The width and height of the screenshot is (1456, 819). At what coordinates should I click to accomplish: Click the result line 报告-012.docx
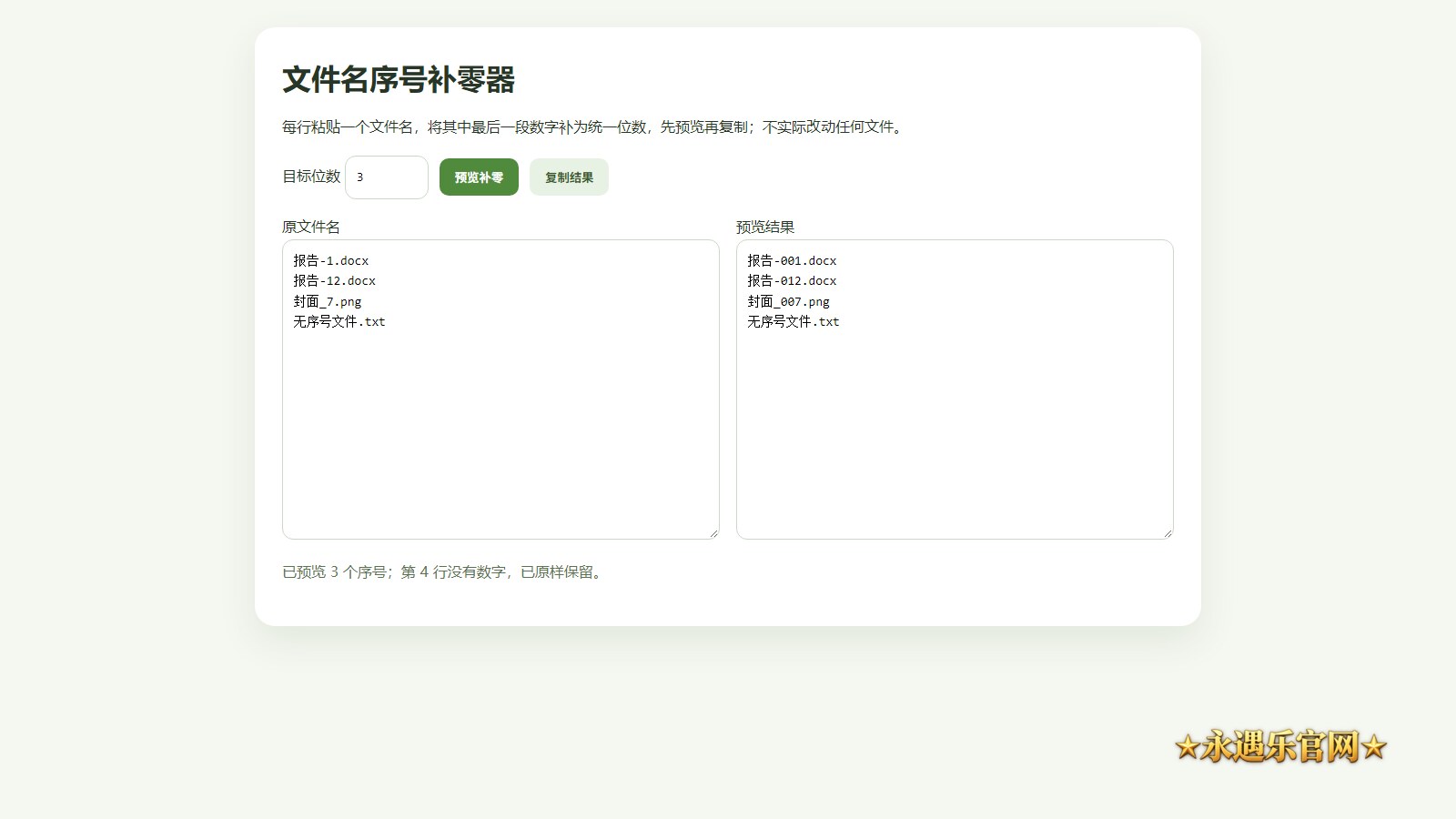[x=792, y=281]
